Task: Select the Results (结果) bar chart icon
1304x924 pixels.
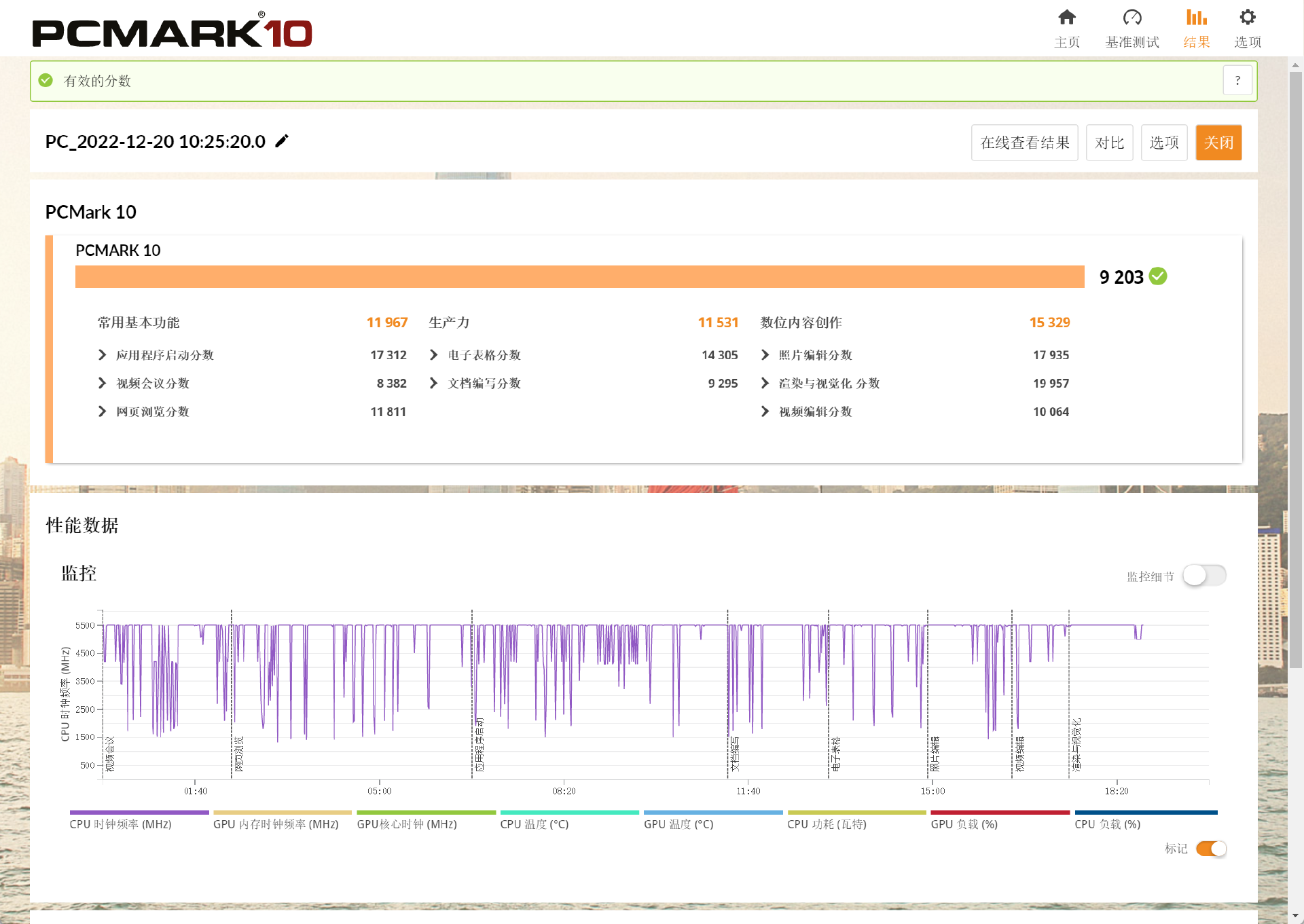Action: (x=1196, y=18)
